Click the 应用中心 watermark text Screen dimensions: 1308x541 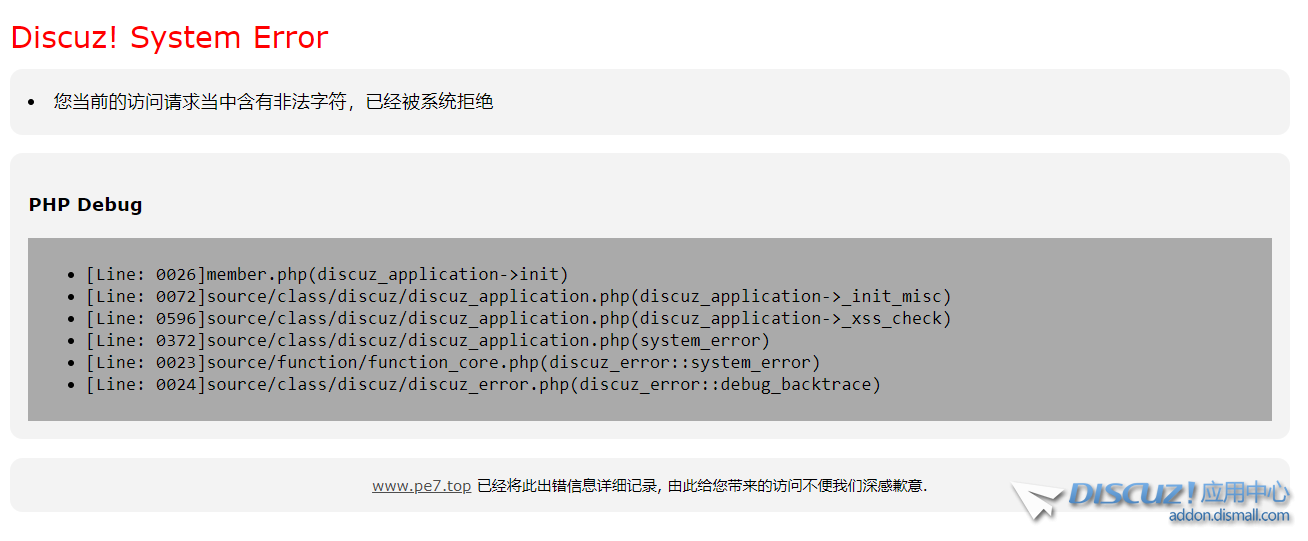(x=1245, y=492)
